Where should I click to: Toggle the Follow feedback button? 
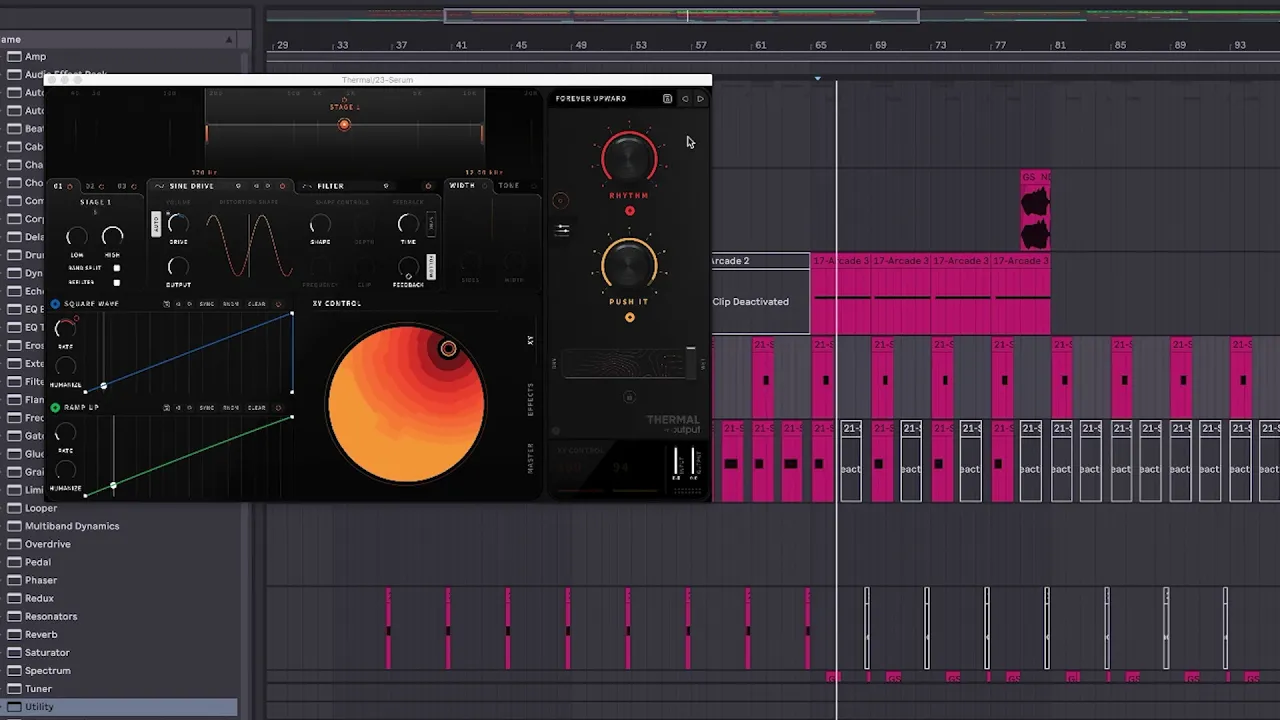point(431,267)
